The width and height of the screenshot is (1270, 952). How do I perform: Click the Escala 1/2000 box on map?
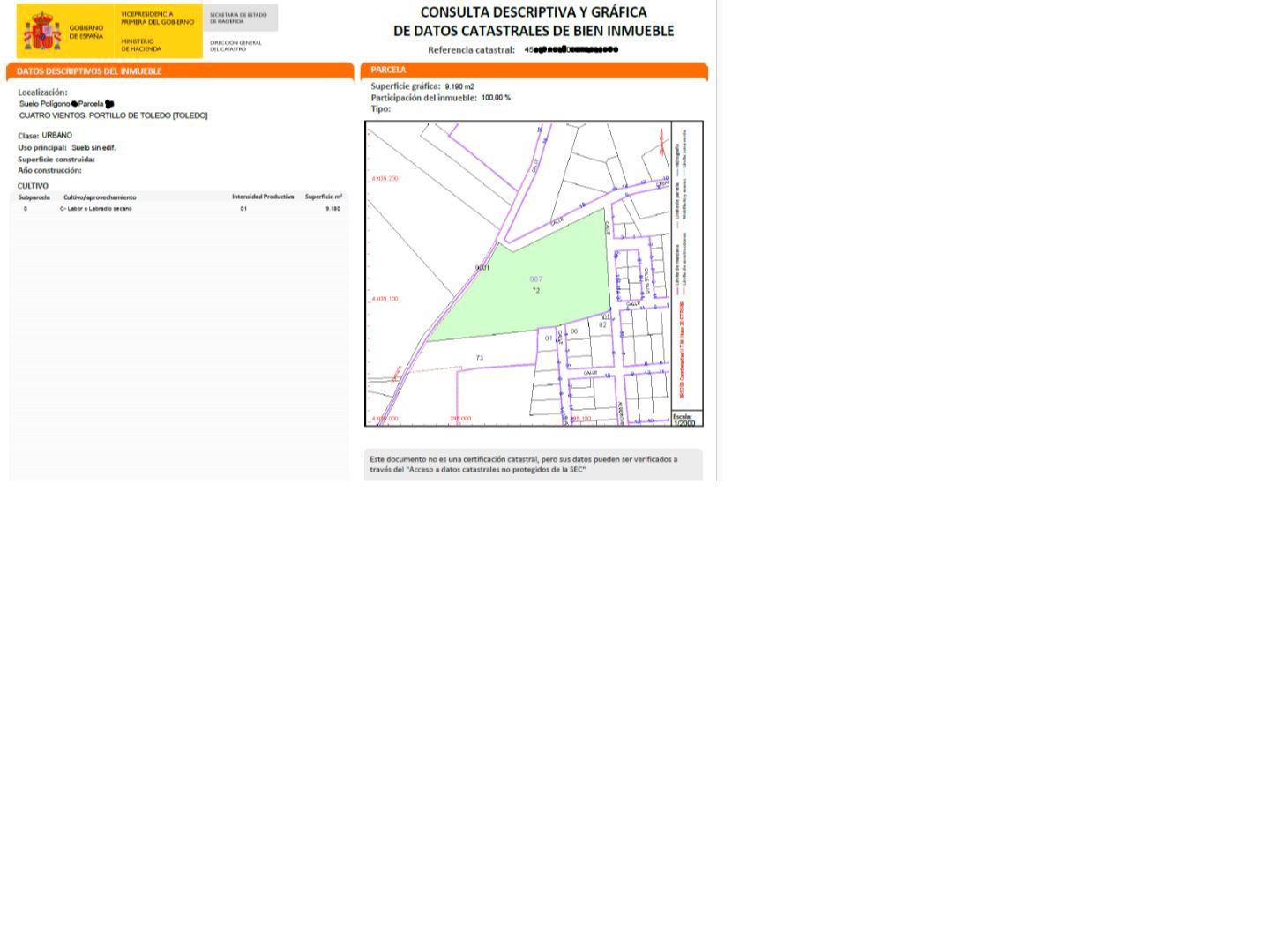[x=686, y=419]
